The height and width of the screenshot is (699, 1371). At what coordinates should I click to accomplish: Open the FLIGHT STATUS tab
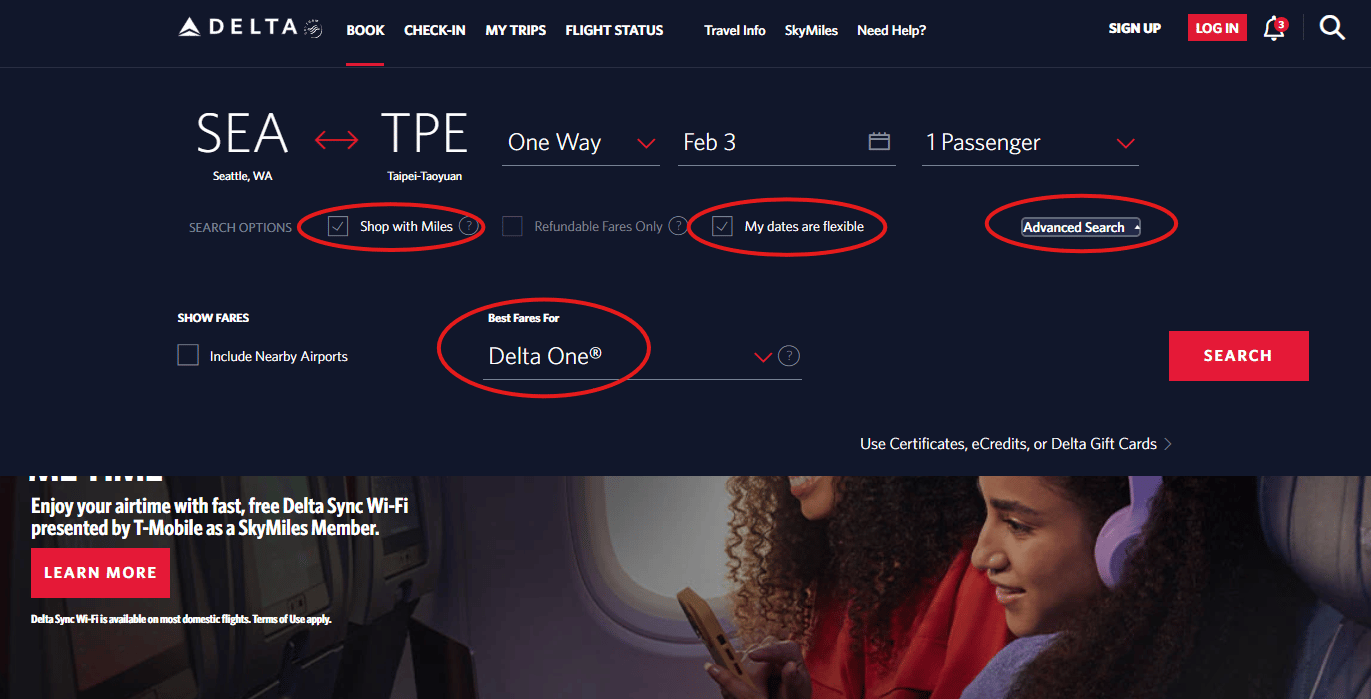coord(614,30)
